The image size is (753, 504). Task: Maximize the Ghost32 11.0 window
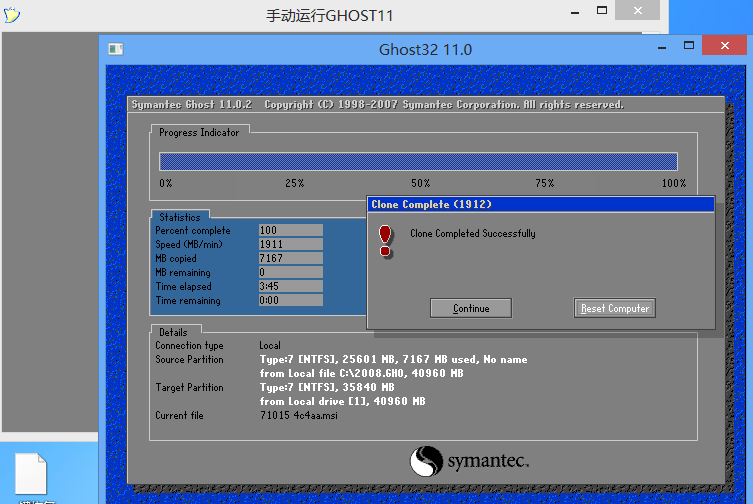click(689, 46)
